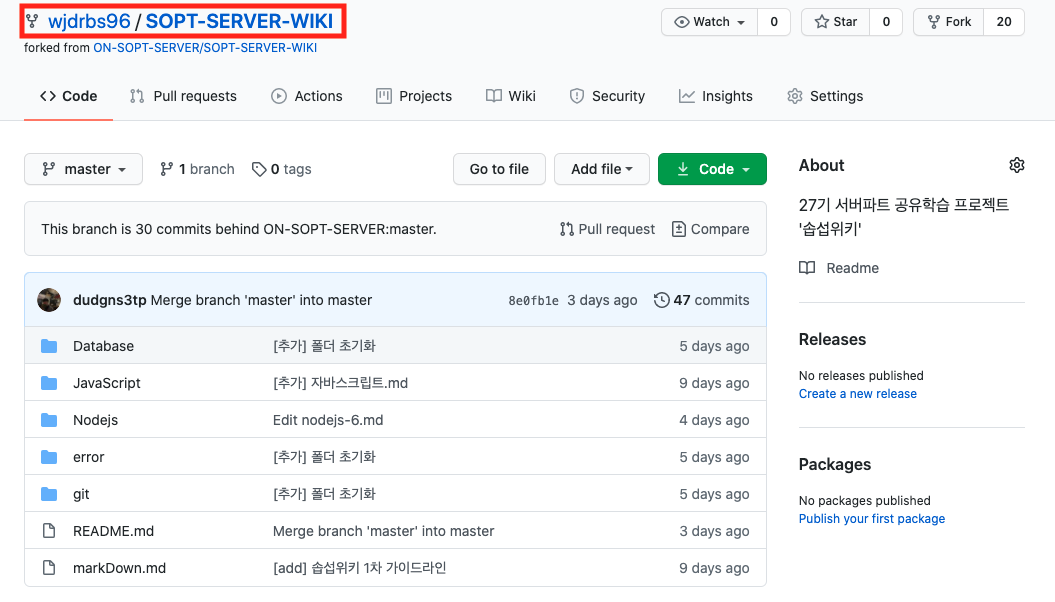Click the file icon for markDown.md
The image size is (1055, 602).
point(49,568)
